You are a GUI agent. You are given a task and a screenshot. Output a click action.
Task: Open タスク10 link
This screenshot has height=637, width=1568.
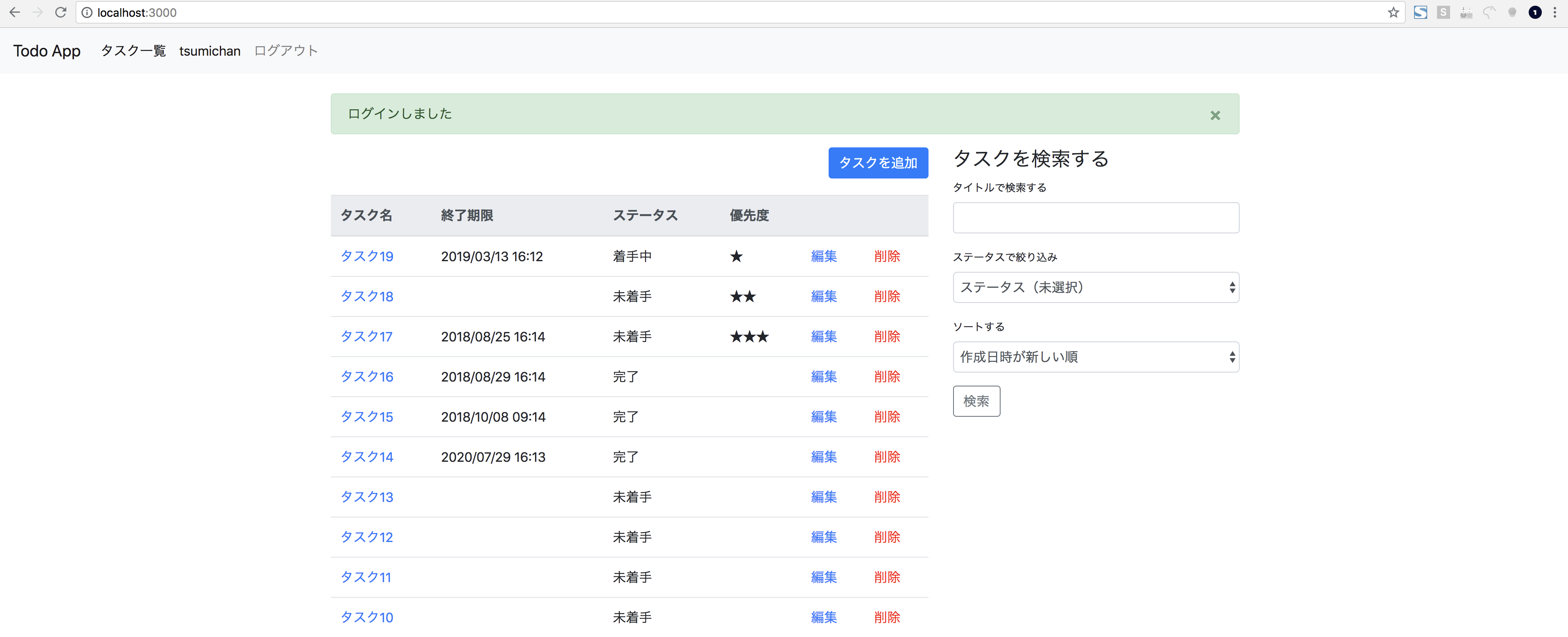coord(367,617)
